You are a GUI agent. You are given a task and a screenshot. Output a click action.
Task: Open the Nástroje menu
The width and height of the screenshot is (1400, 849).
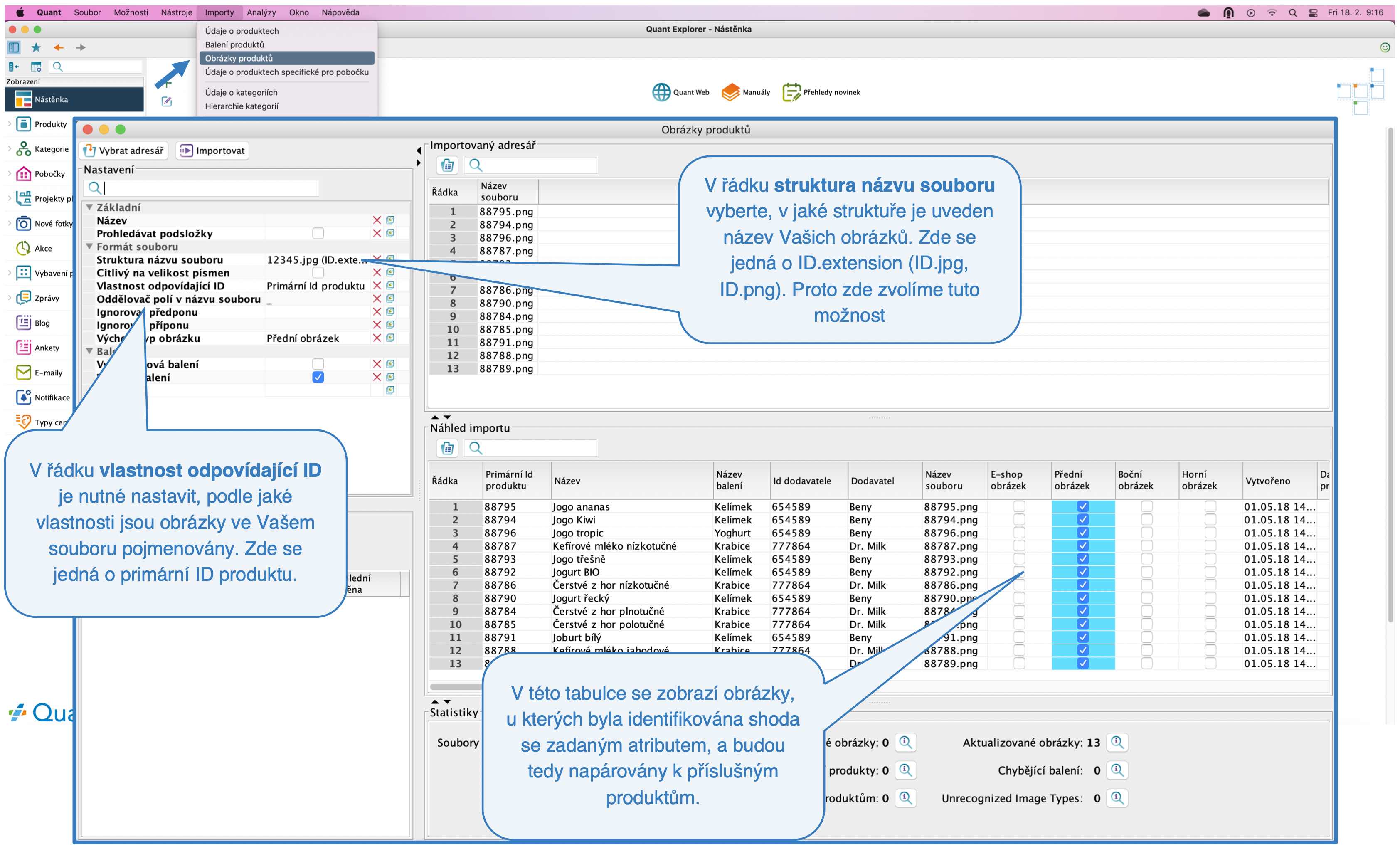(x=176, y=12)
